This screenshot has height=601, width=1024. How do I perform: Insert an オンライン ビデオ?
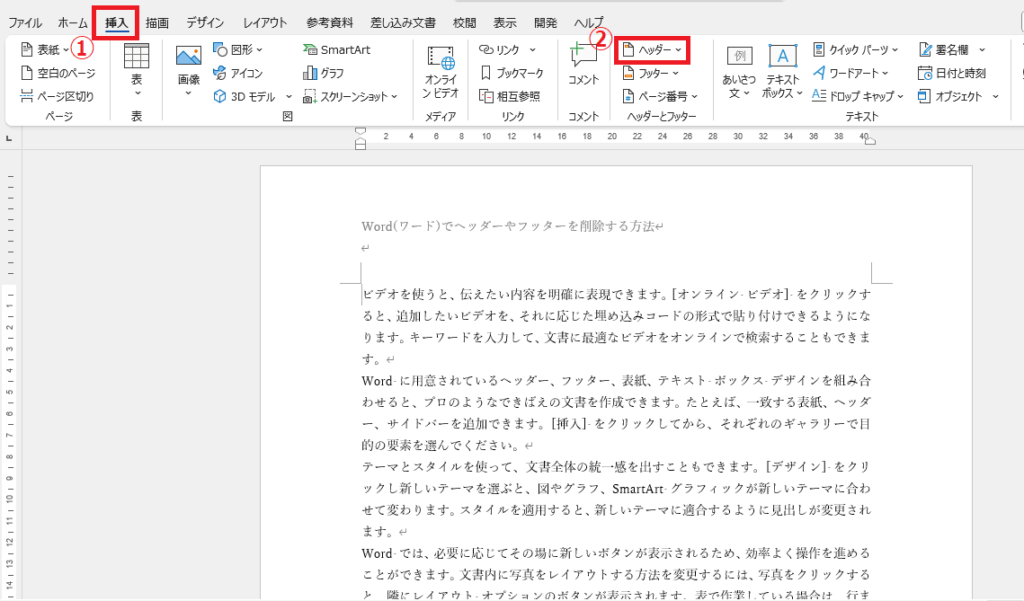[x=441, y=72]
